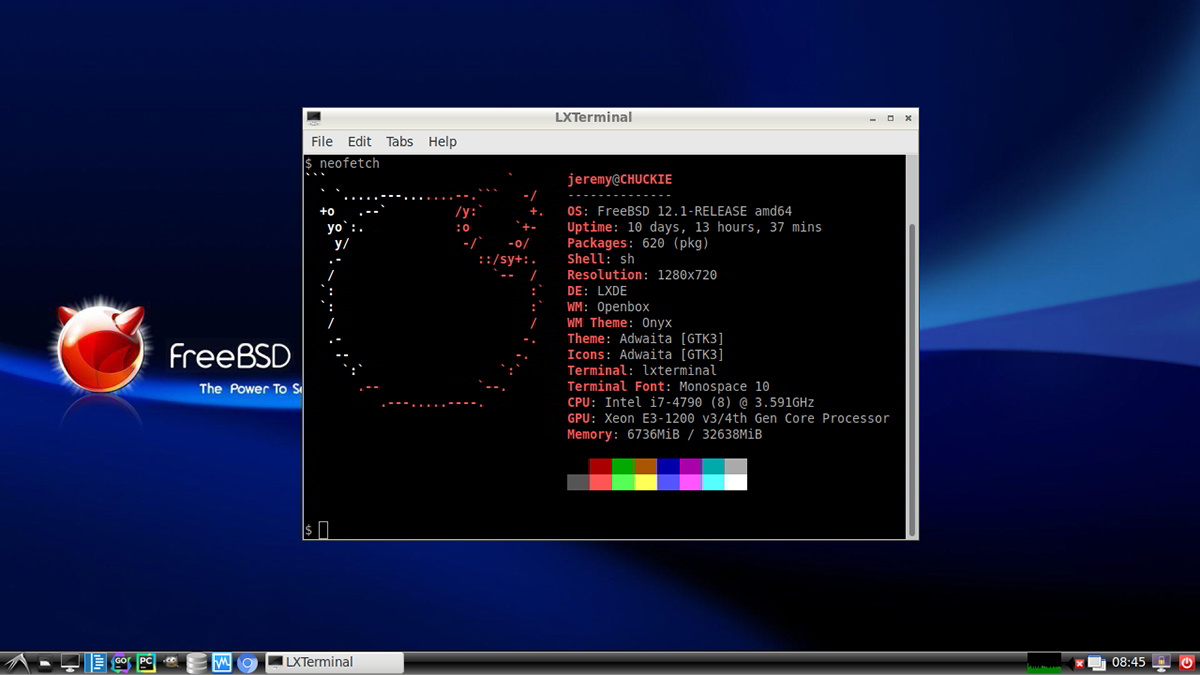Launch the Chromium browser from the panel
Screen dimensions: 1200x675
click(x=247, y=663)
